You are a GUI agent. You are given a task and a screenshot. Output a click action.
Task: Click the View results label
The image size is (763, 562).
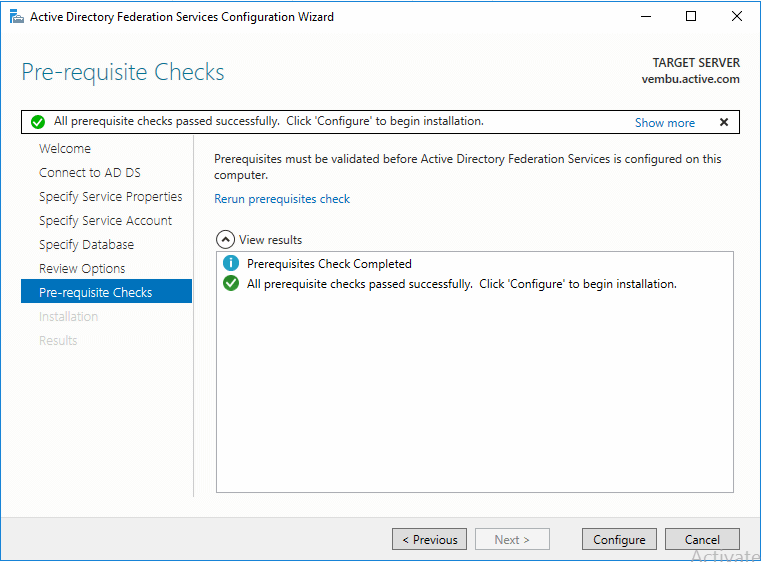click(270, 240)
